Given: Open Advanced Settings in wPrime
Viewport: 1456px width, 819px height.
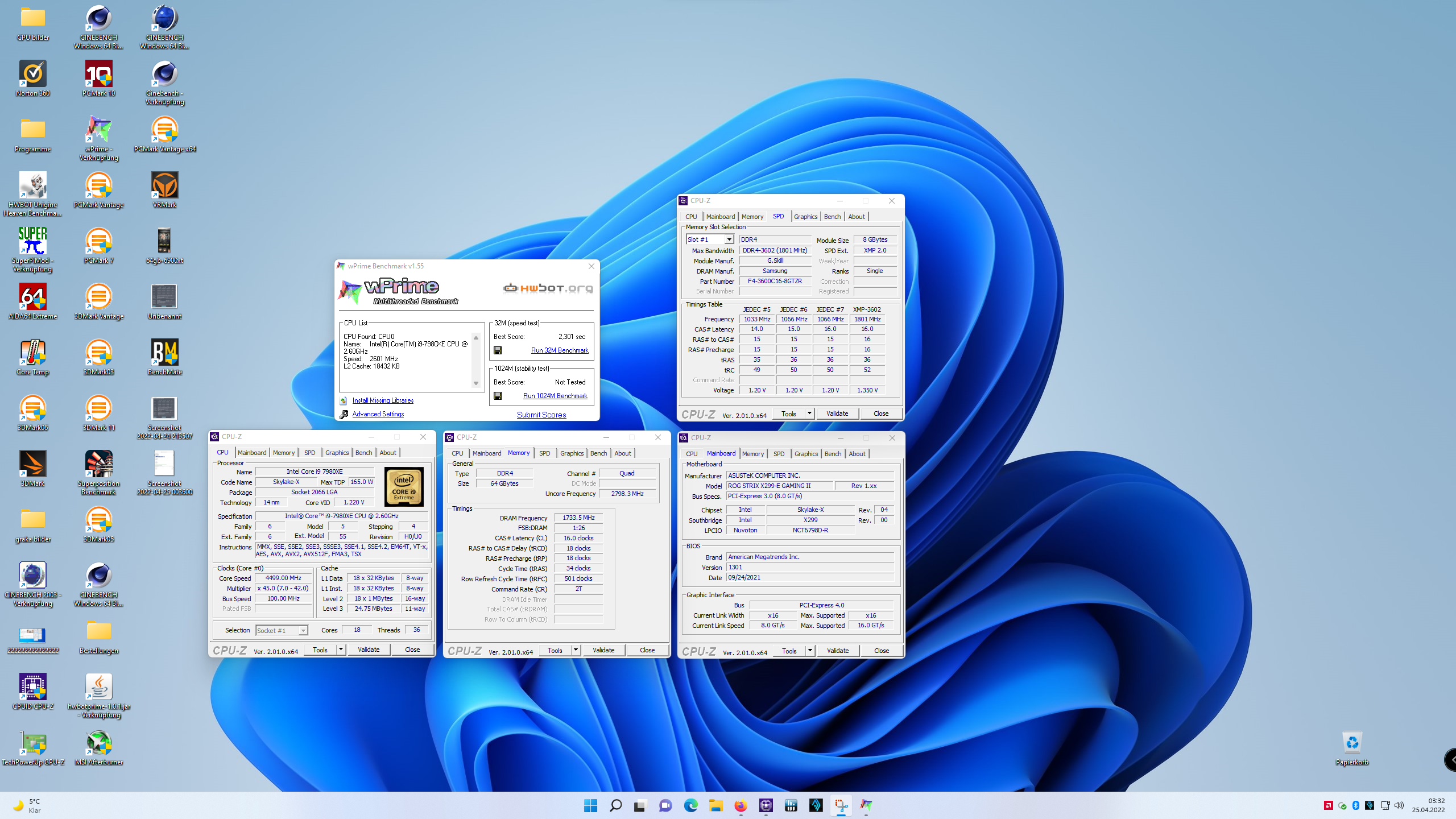Looking at the screenshot, I should [x=378, y=414].
